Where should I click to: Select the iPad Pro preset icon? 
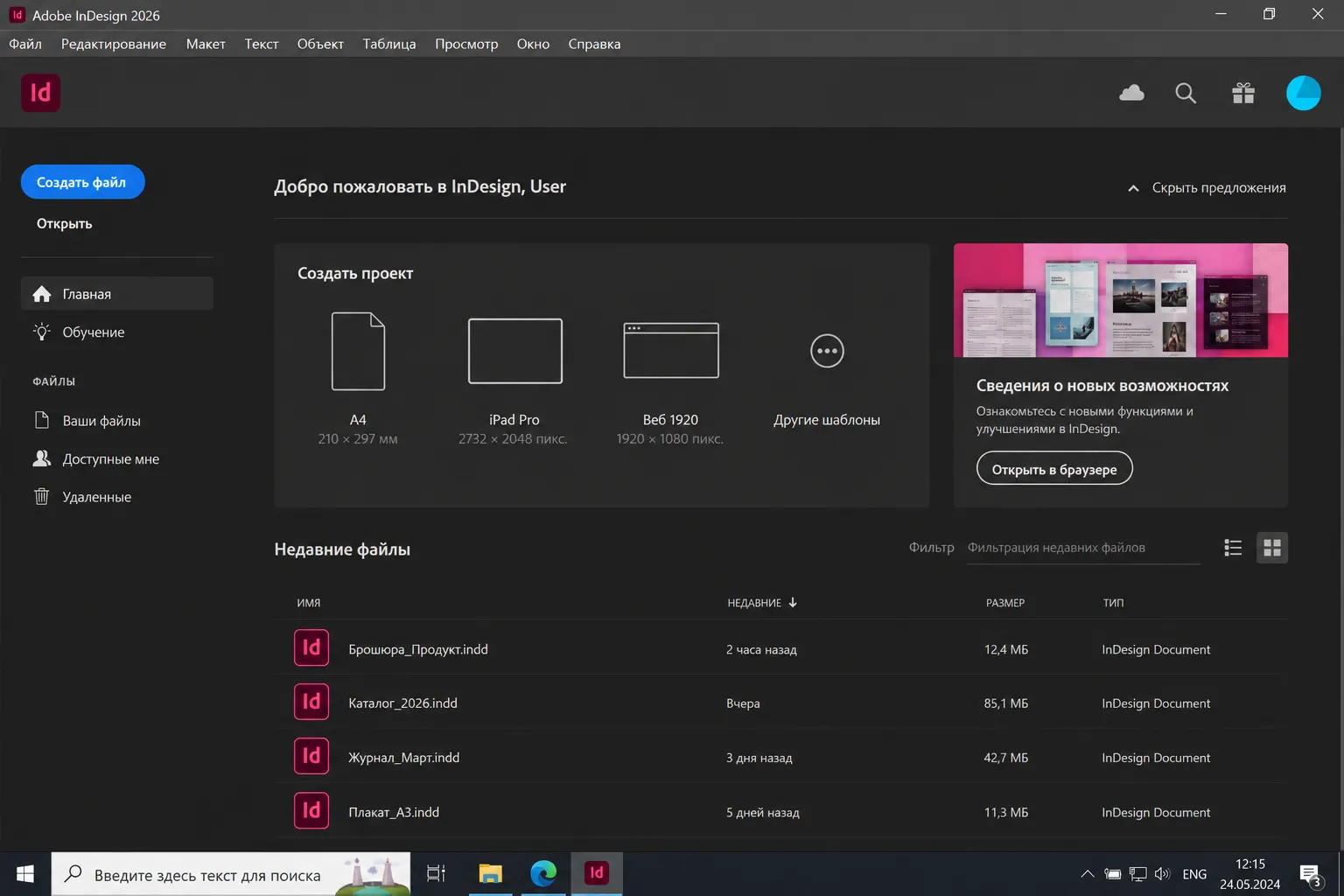pyautogui.click(x=515, y=351)
